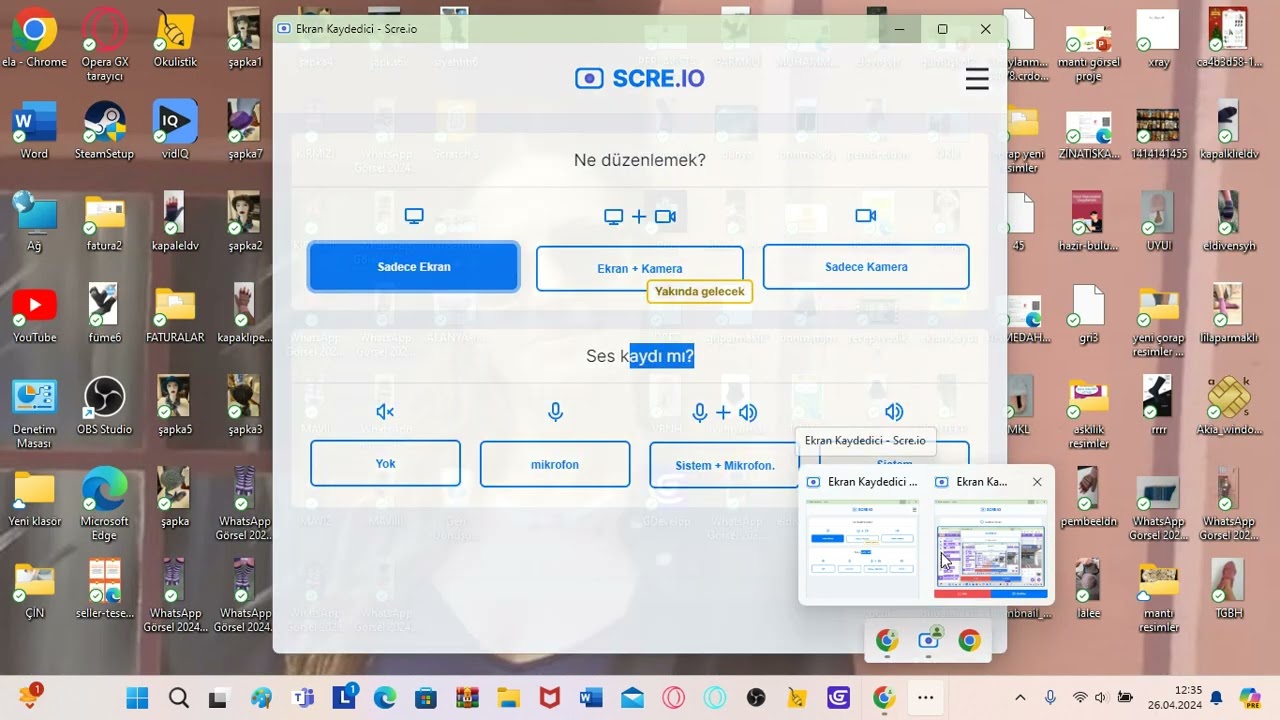Close the second taskbar preview window
The height and width of the screenshot is (720, 1280).
pos(1037,482)
